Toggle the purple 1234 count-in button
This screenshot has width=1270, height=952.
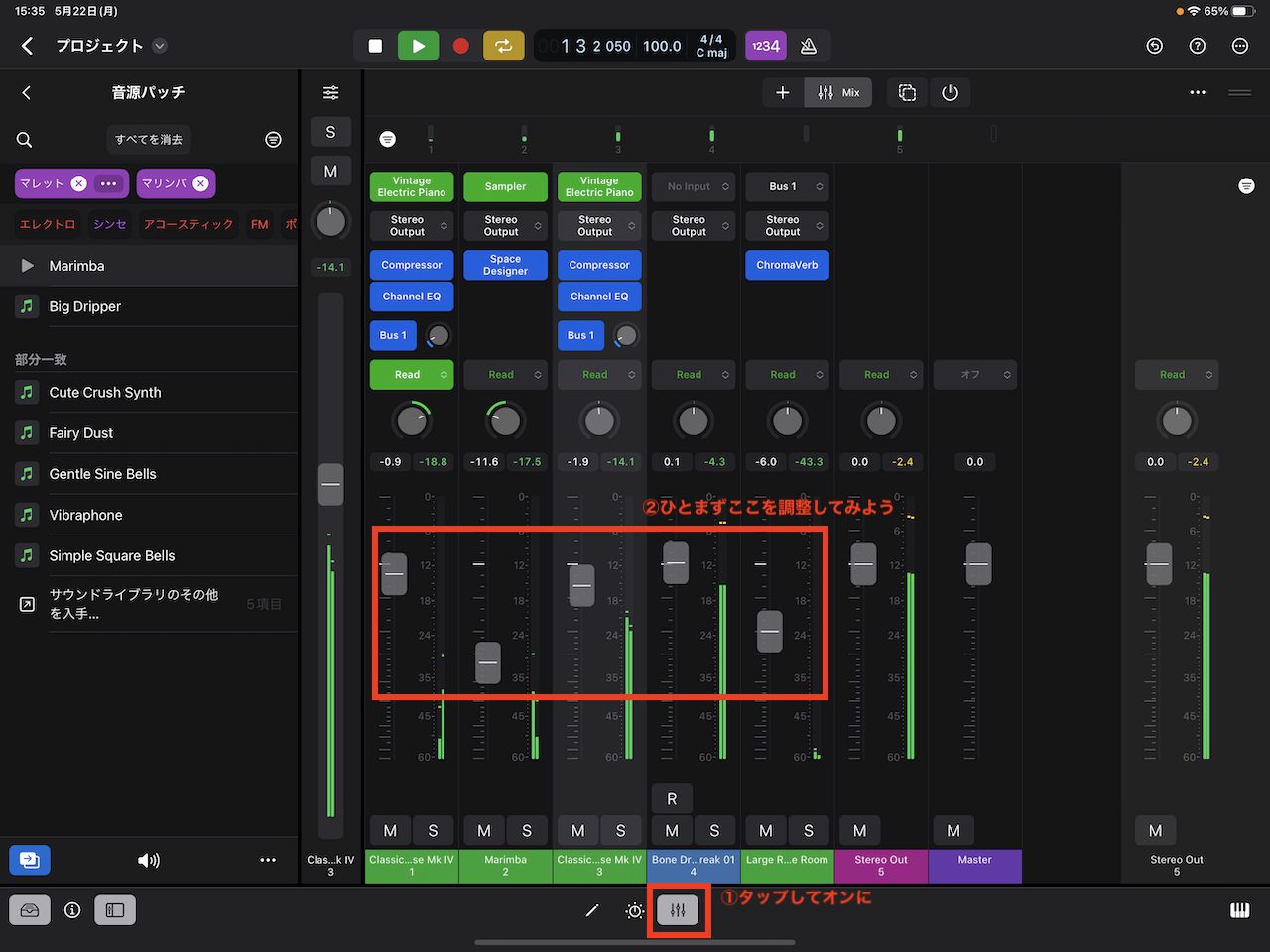[x=765, y=46]
